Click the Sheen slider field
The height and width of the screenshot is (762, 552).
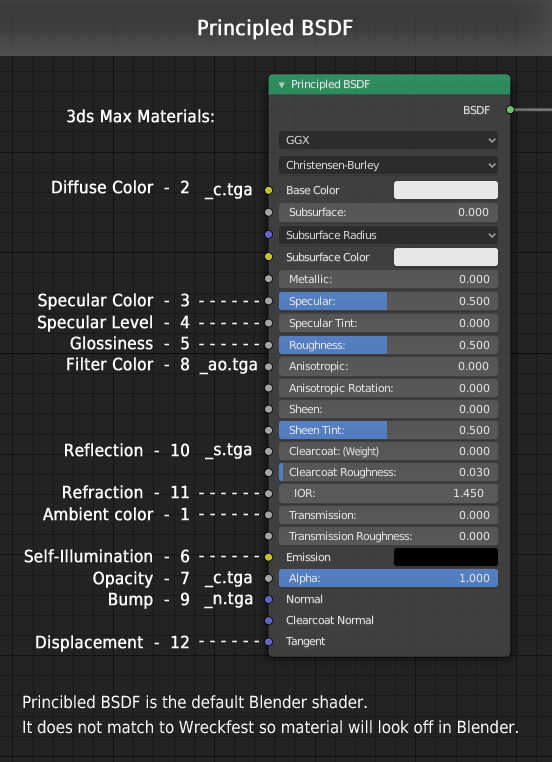coord(388,409)
